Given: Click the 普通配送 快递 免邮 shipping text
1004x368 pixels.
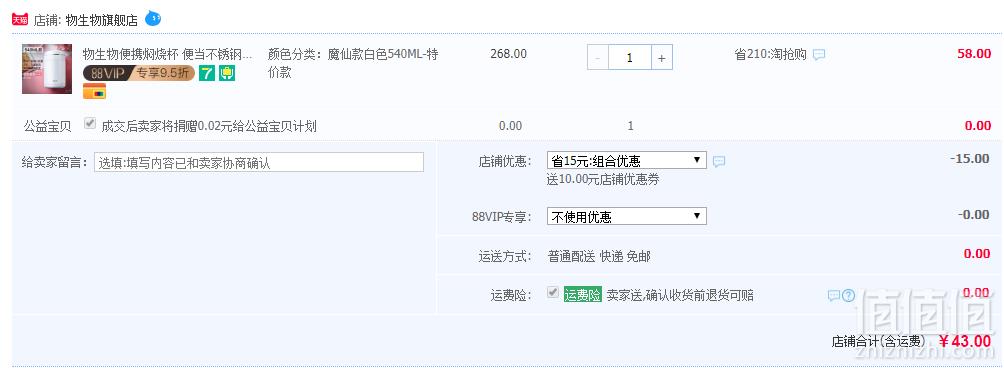Looking at the screenshot, I should (x=599, y=257).
